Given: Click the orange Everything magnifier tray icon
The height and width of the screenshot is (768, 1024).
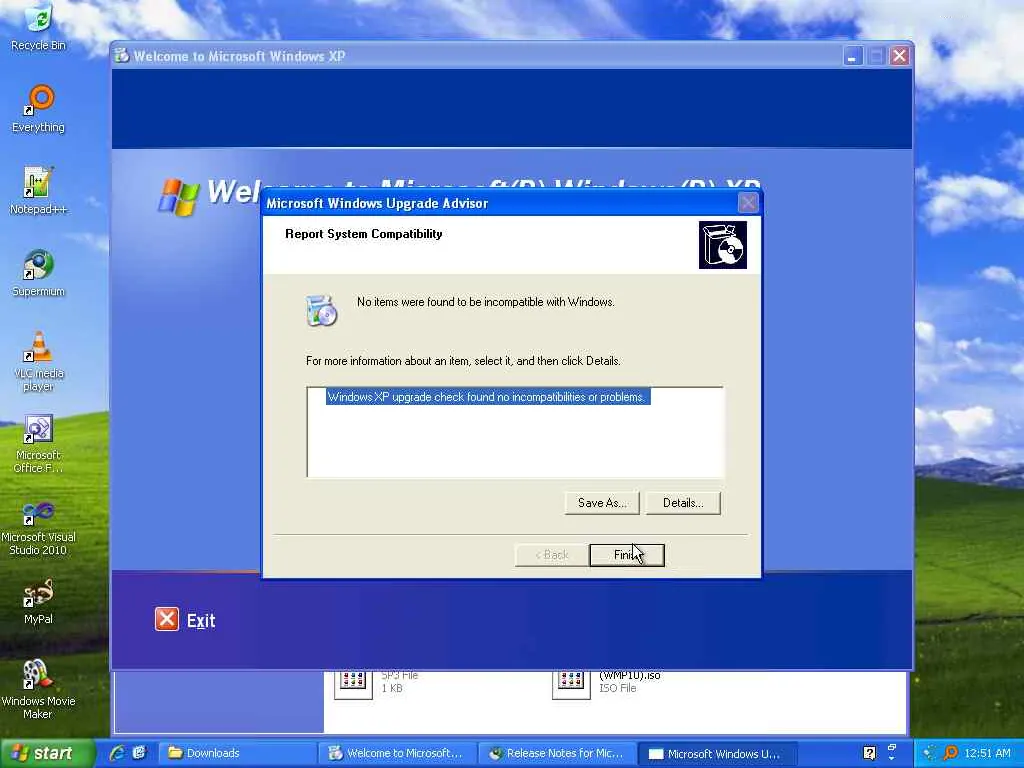Looking at the screenshot, I should pyautogui.click(x=951, y=753).
